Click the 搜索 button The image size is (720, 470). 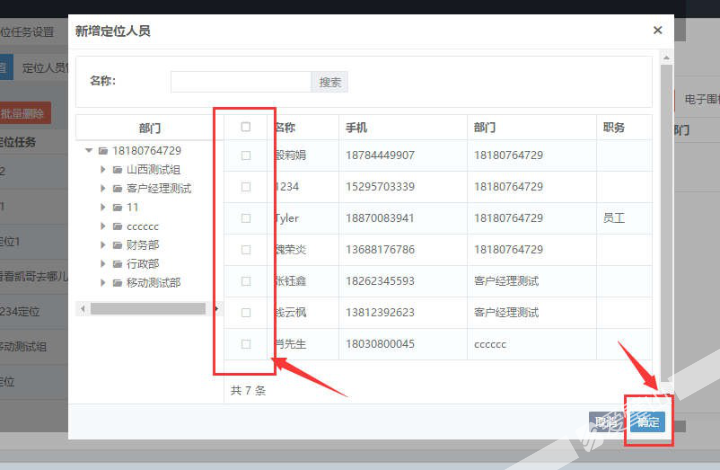[330, 82]
